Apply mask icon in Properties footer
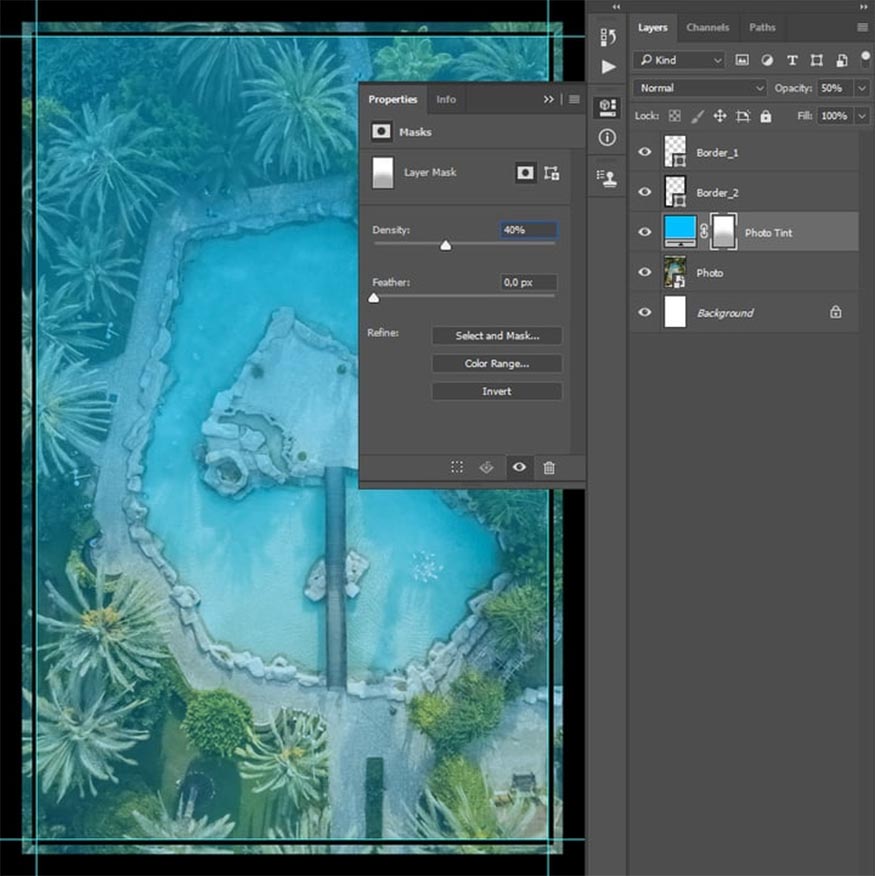Viewport: 875px width, 876px height. (x=487, y=467)
